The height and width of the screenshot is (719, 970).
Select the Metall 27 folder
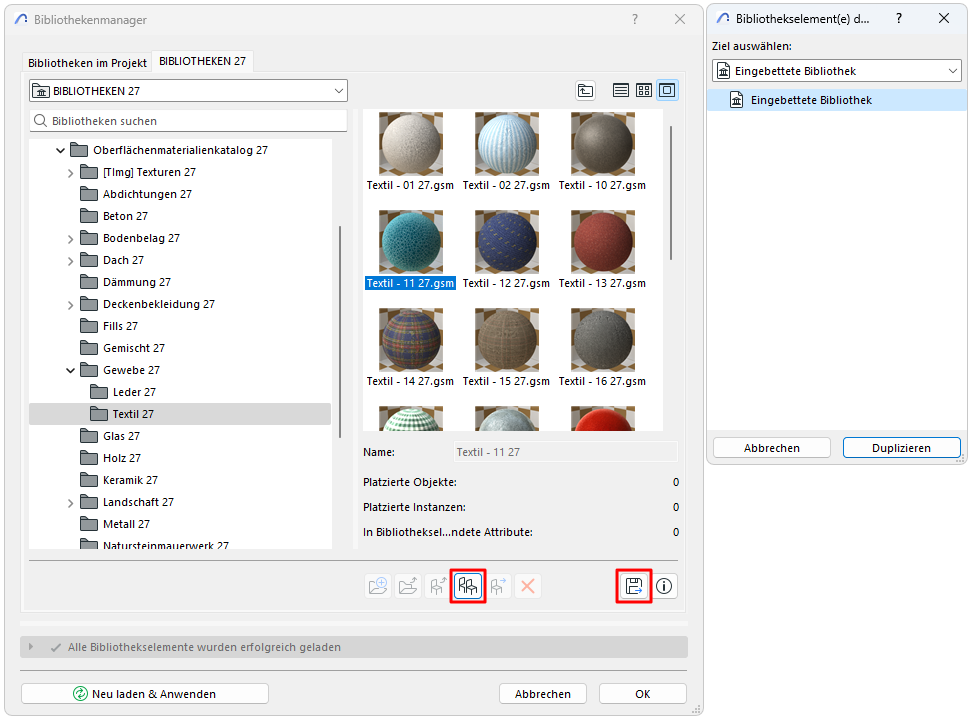click(x=115, y=524)
